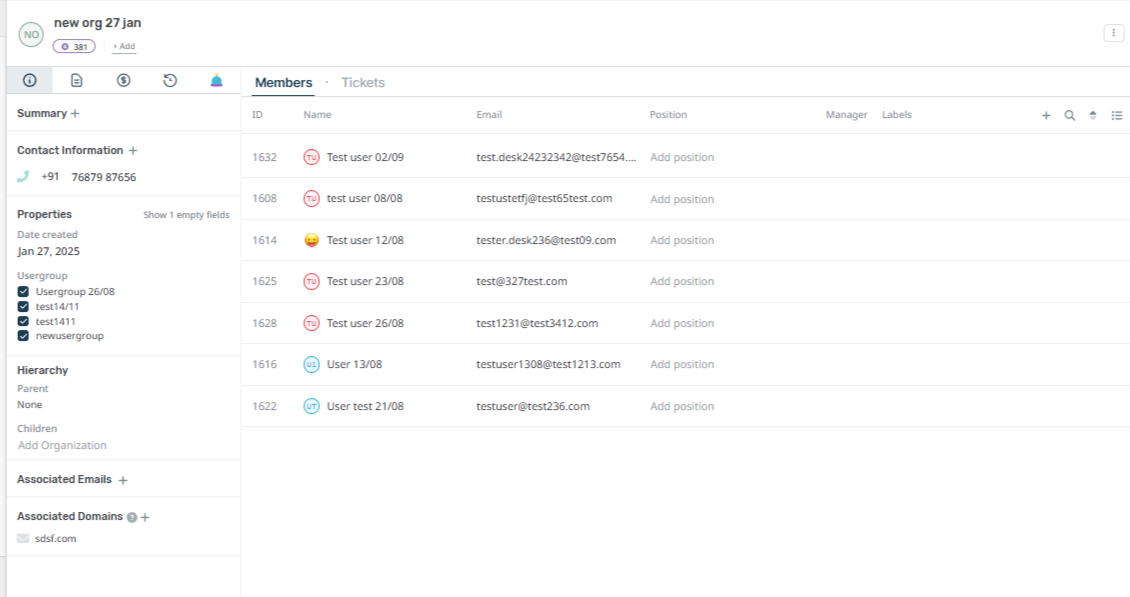Viewport: 1130px width, 597px height.
Task: Click the plus icon to add member
Action: click(x=1046, y=115)
